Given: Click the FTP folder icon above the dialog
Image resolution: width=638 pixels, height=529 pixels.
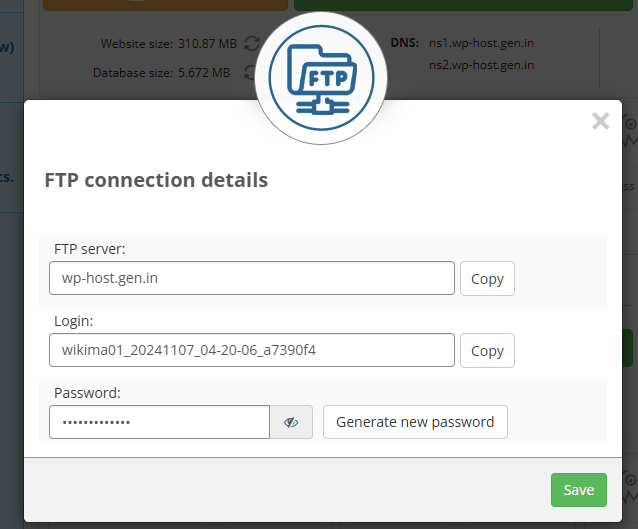Looking at the screenshot, I should click(x=321, y=78).
